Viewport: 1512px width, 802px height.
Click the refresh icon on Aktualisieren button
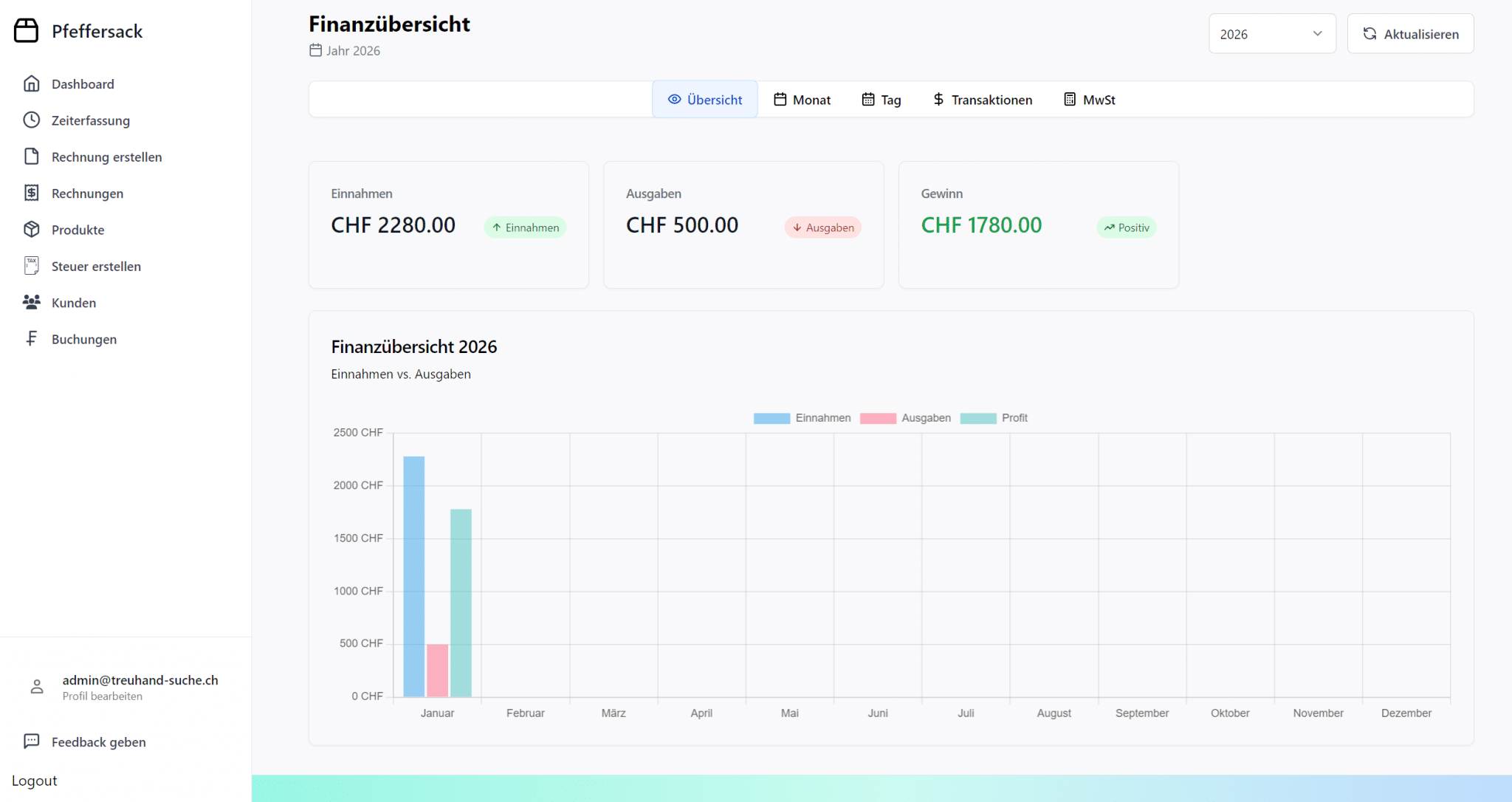pyautogui.click(x=1370, y=33)
